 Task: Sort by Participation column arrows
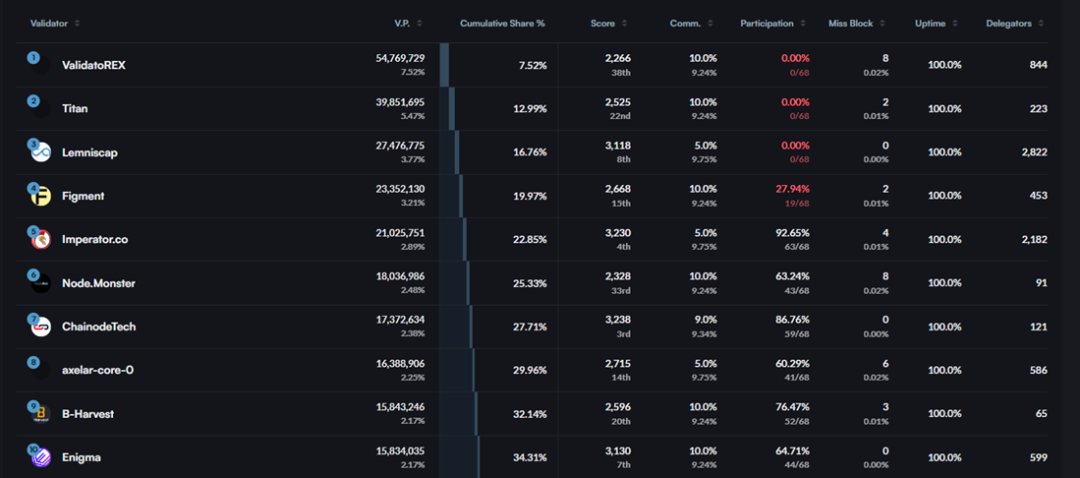pos(802,23)
